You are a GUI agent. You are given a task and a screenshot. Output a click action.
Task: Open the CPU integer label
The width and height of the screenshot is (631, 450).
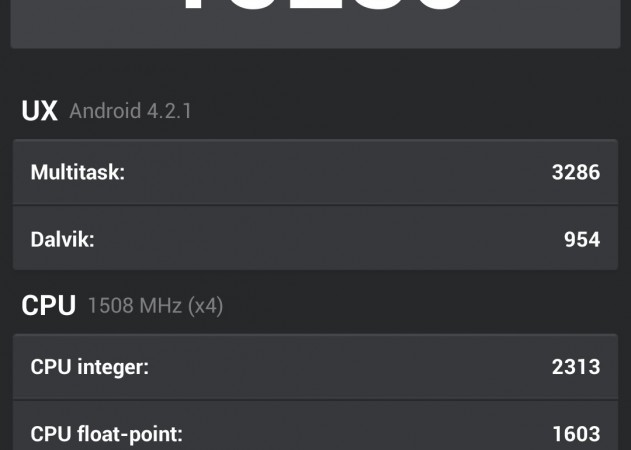click(90, 367)
